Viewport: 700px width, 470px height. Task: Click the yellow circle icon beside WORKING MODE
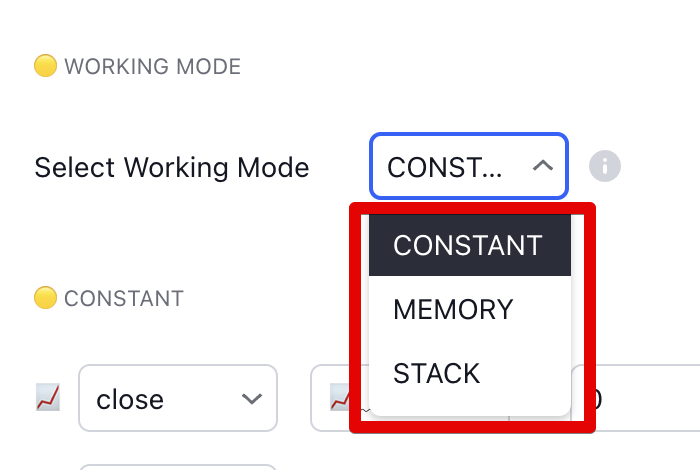45,67
